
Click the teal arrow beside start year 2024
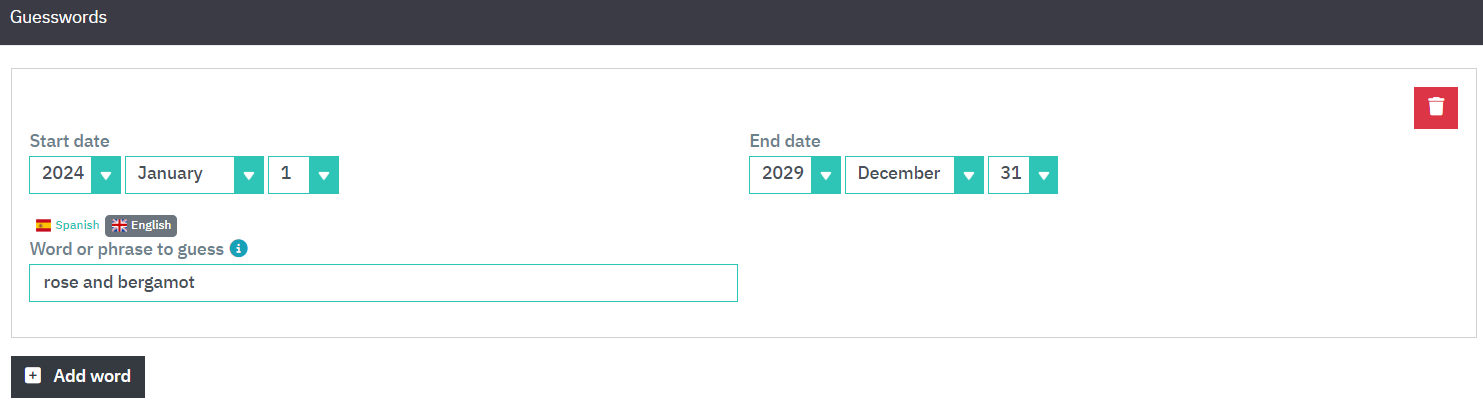click(106, 175)
